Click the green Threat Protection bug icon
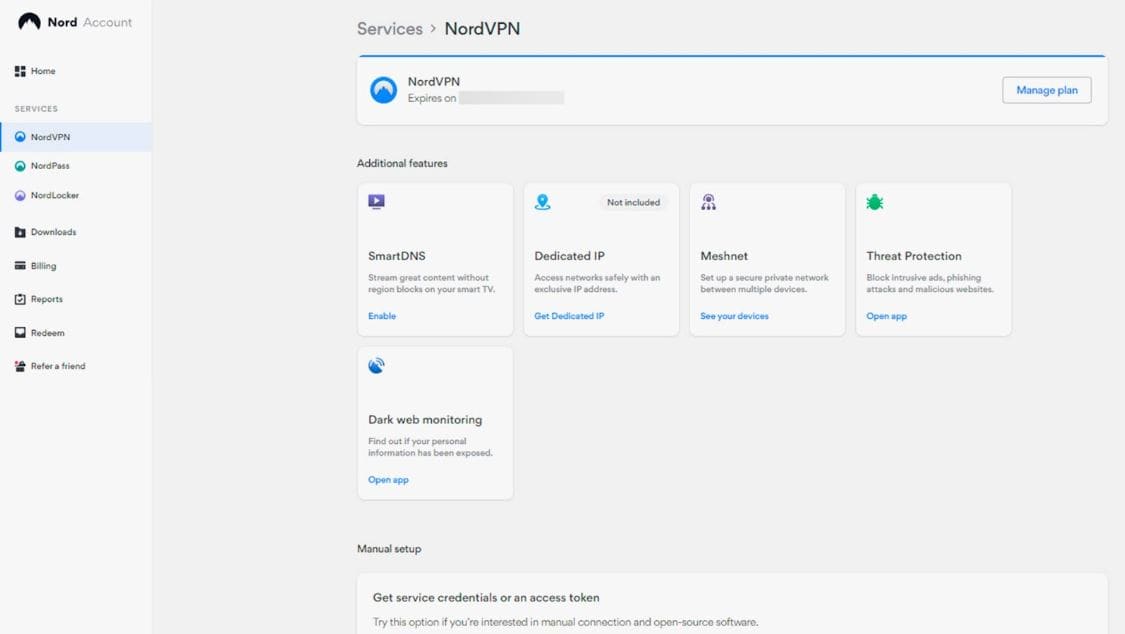 click(x=874, y=202)
